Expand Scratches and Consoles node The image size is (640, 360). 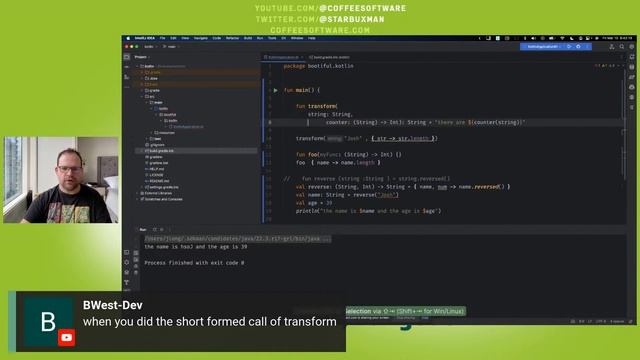click(x=138, y=199)
